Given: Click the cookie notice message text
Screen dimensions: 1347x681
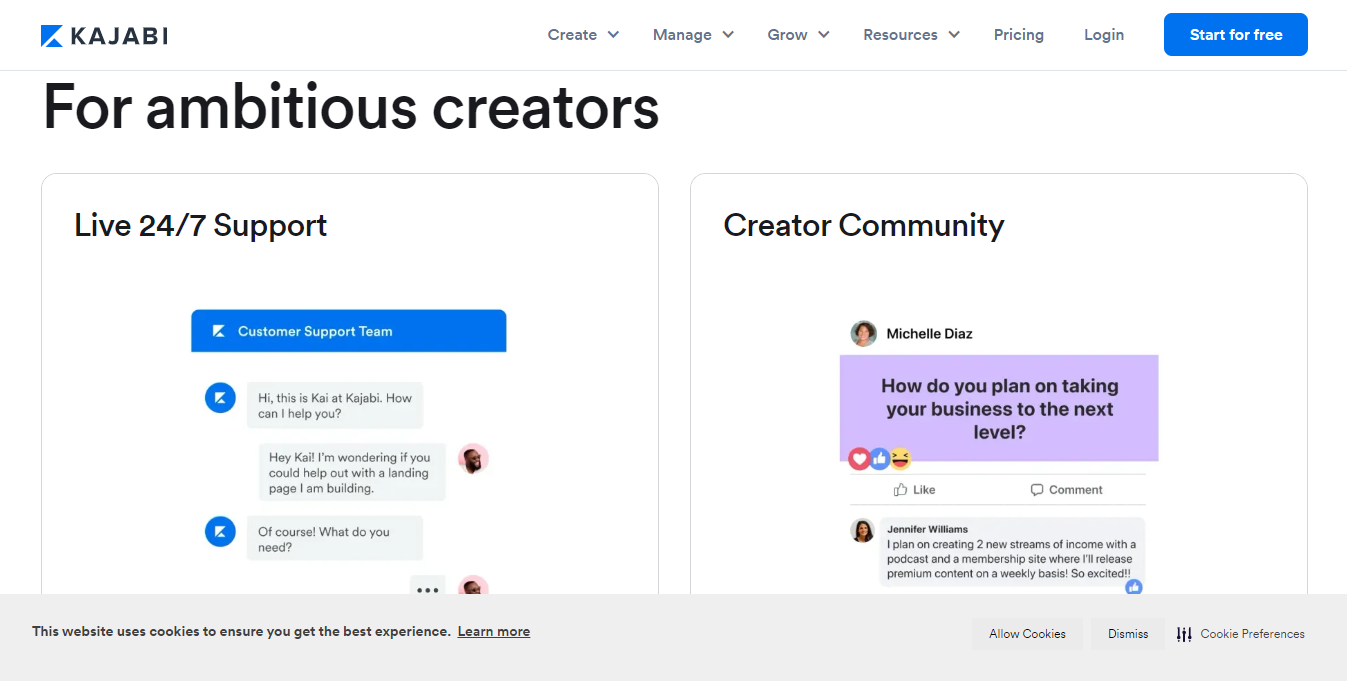Looking at the screenshot, I should click(x=241, y=632).
